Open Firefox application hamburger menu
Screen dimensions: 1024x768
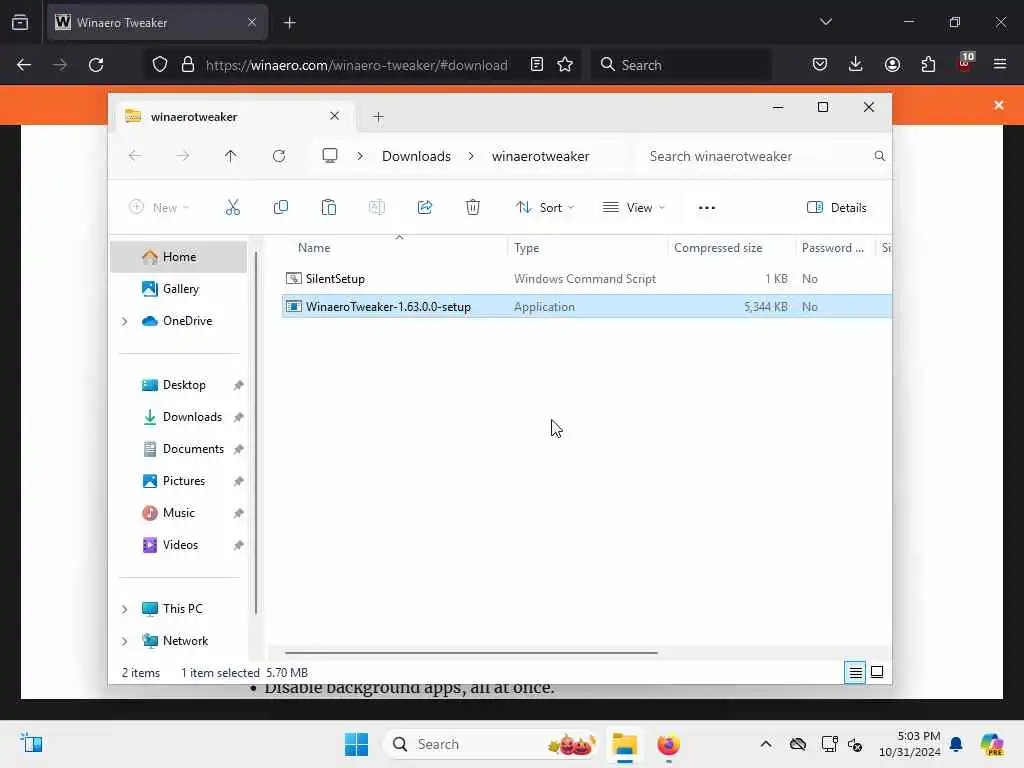point(1000,64)
